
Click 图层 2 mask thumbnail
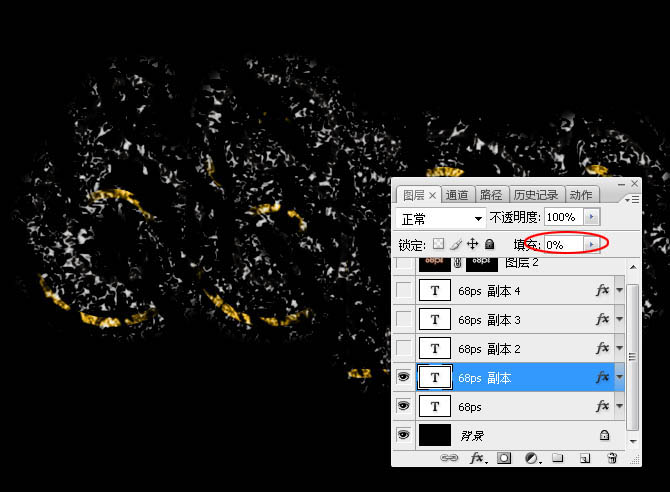tap(482, 264)
